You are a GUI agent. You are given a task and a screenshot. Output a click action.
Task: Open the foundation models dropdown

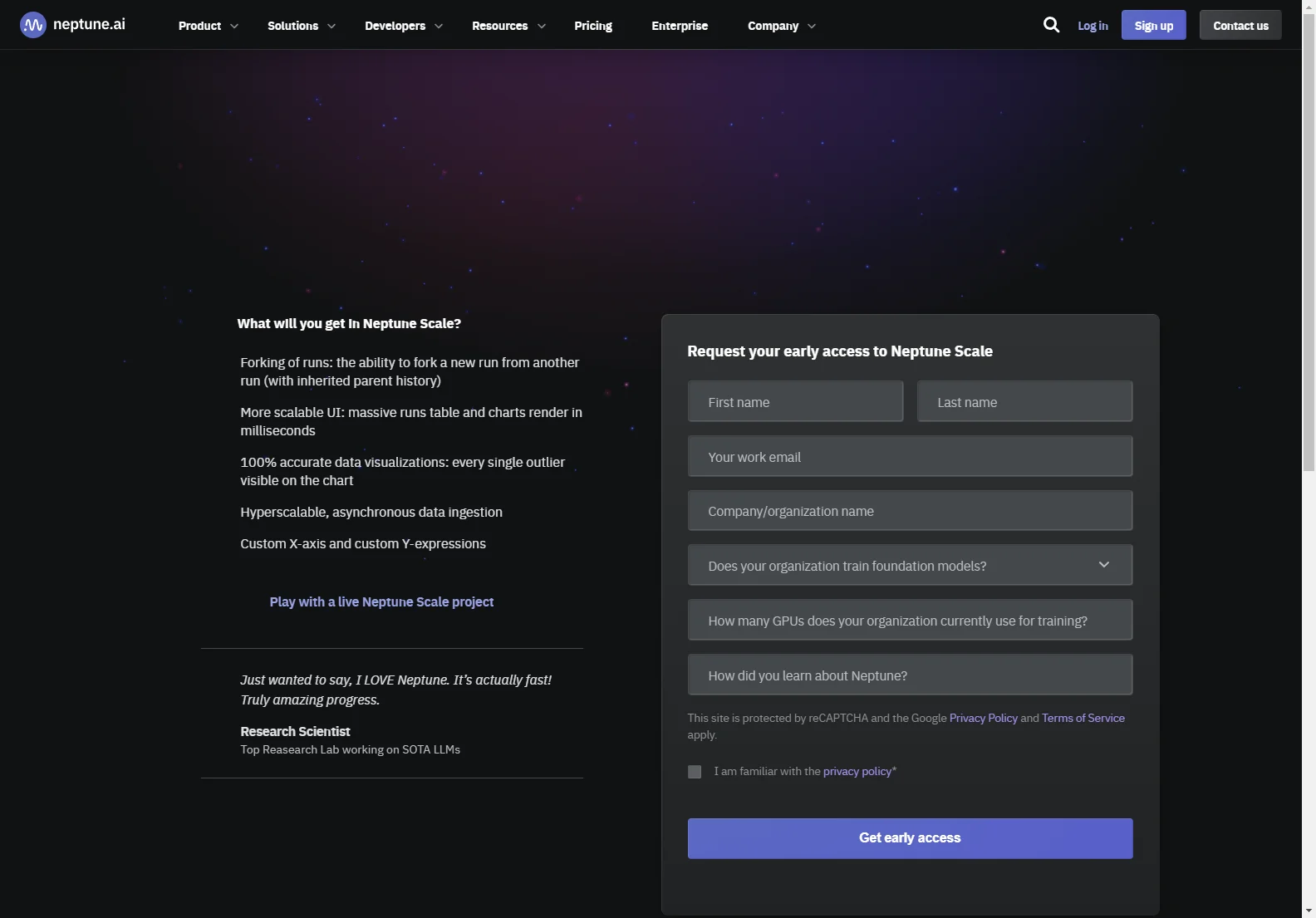[910, 565]
